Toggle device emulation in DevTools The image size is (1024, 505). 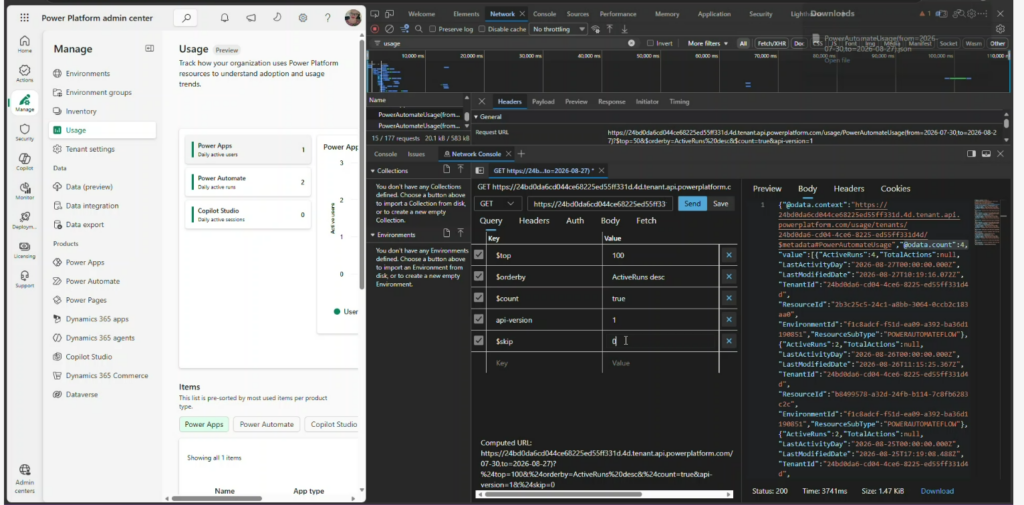coord(389,14)
